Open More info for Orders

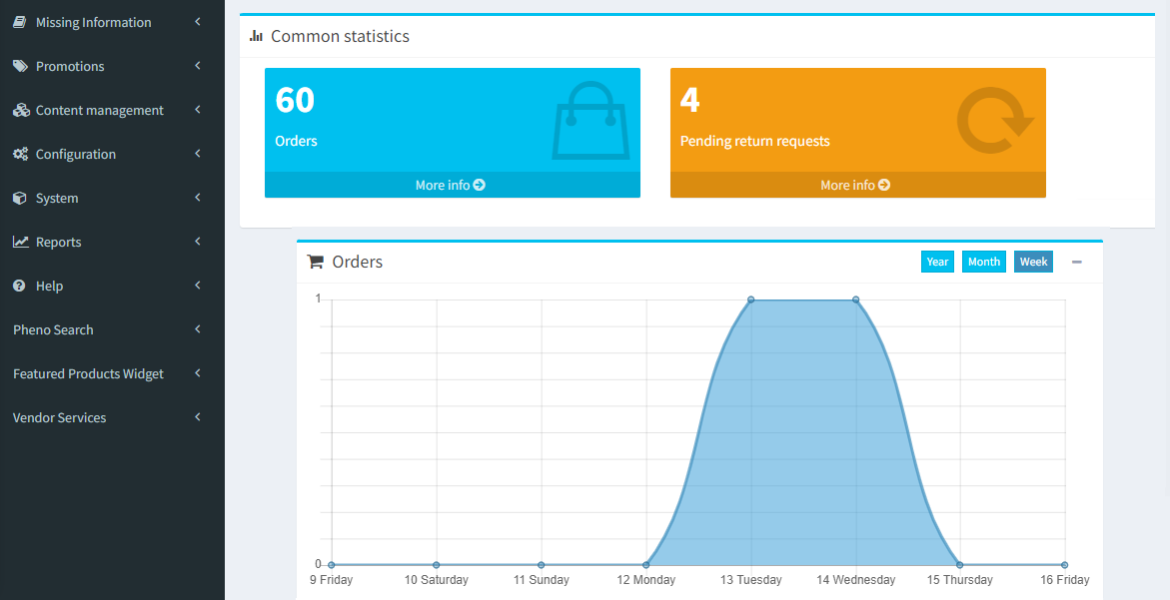pos(451,185)
